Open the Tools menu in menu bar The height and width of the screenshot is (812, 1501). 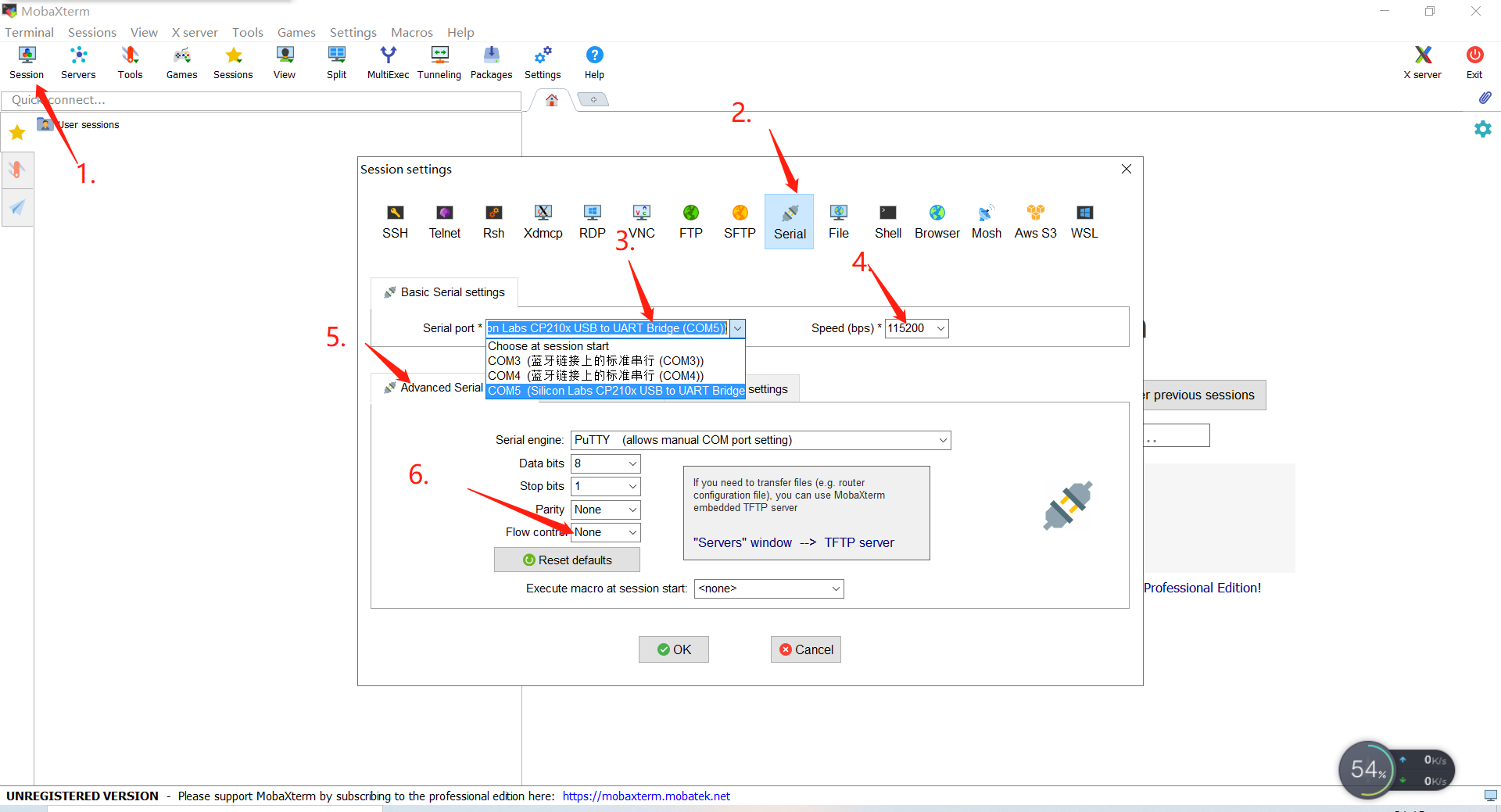[x=247, y=32]
